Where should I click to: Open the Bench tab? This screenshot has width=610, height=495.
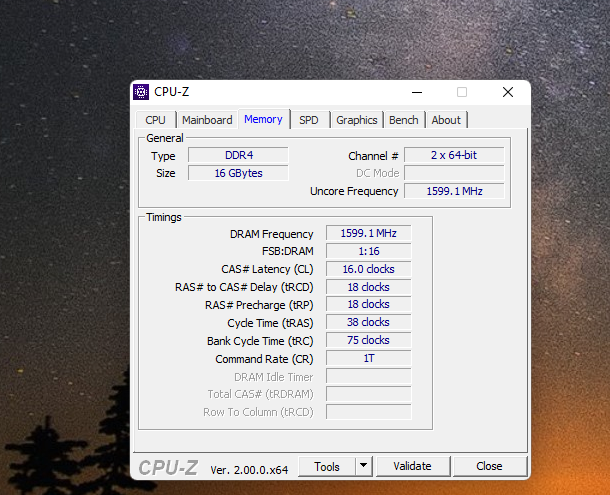404,120
